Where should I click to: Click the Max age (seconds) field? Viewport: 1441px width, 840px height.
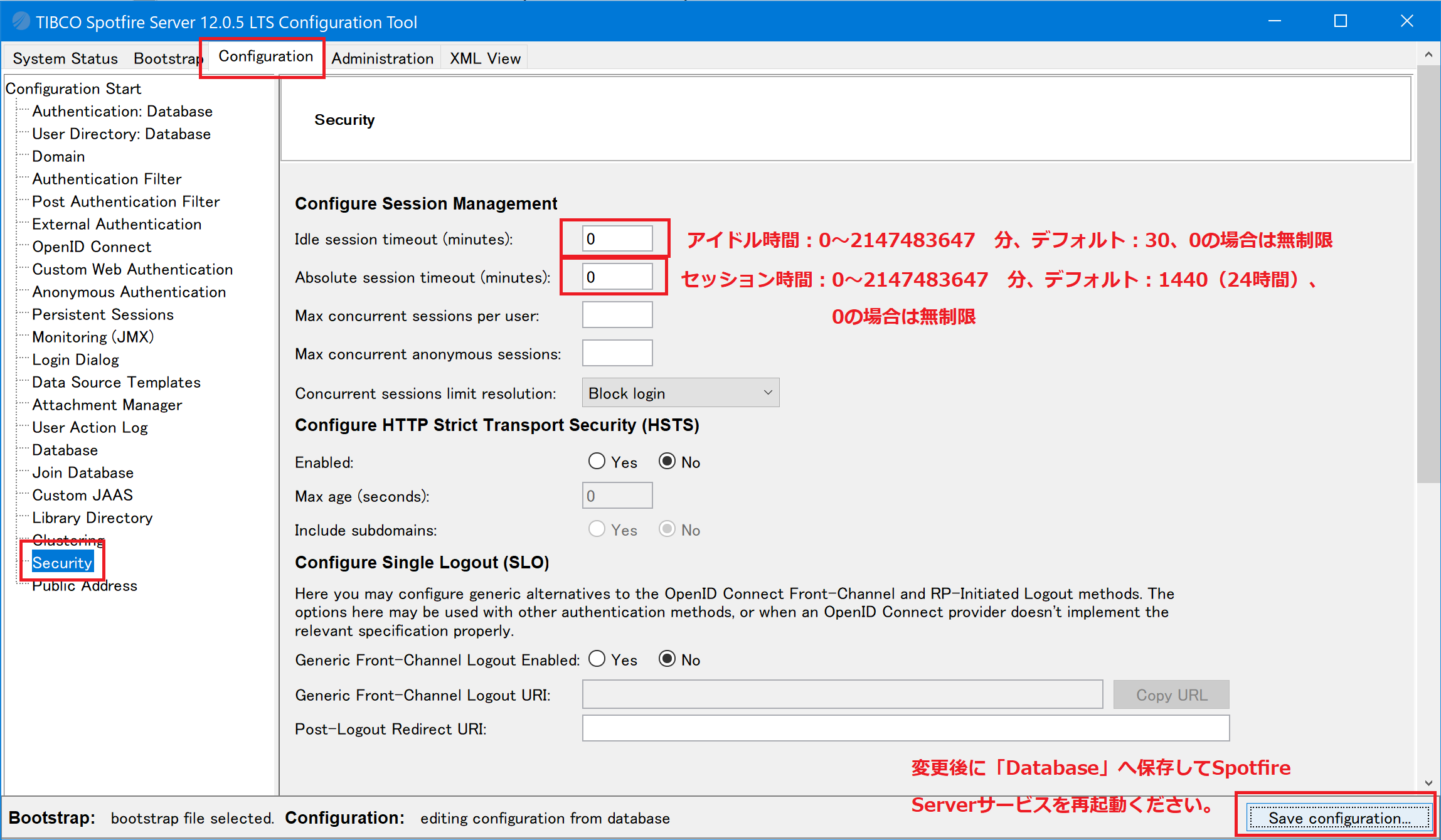[617, 496]
